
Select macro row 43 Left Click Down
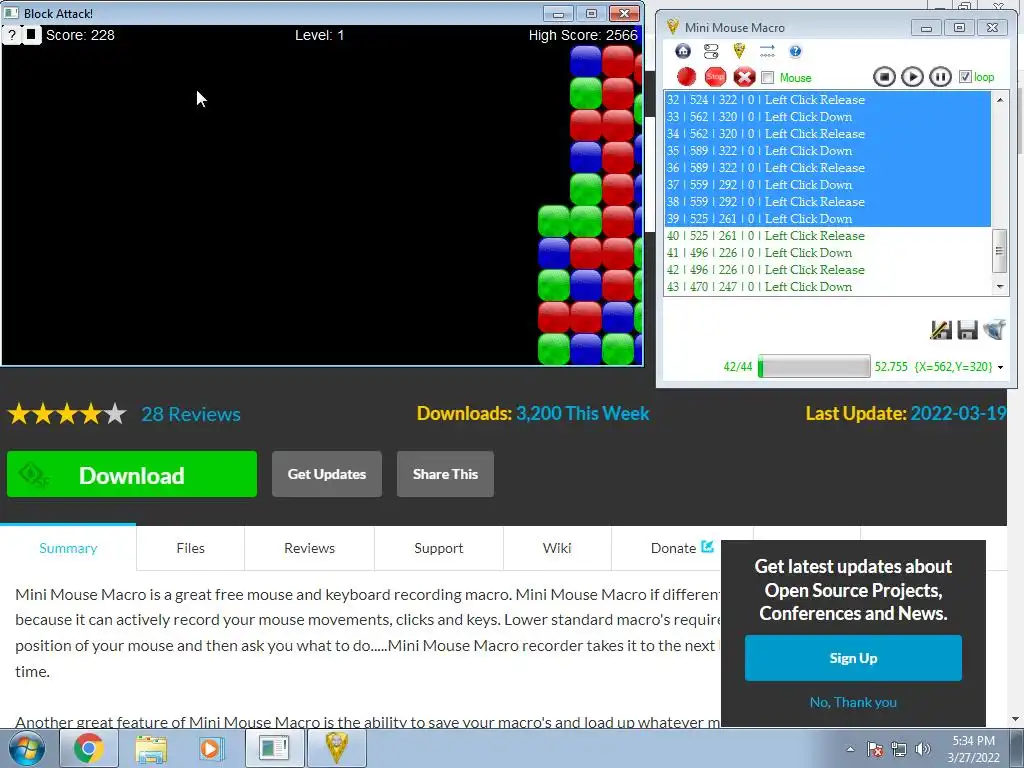[827, 287]
